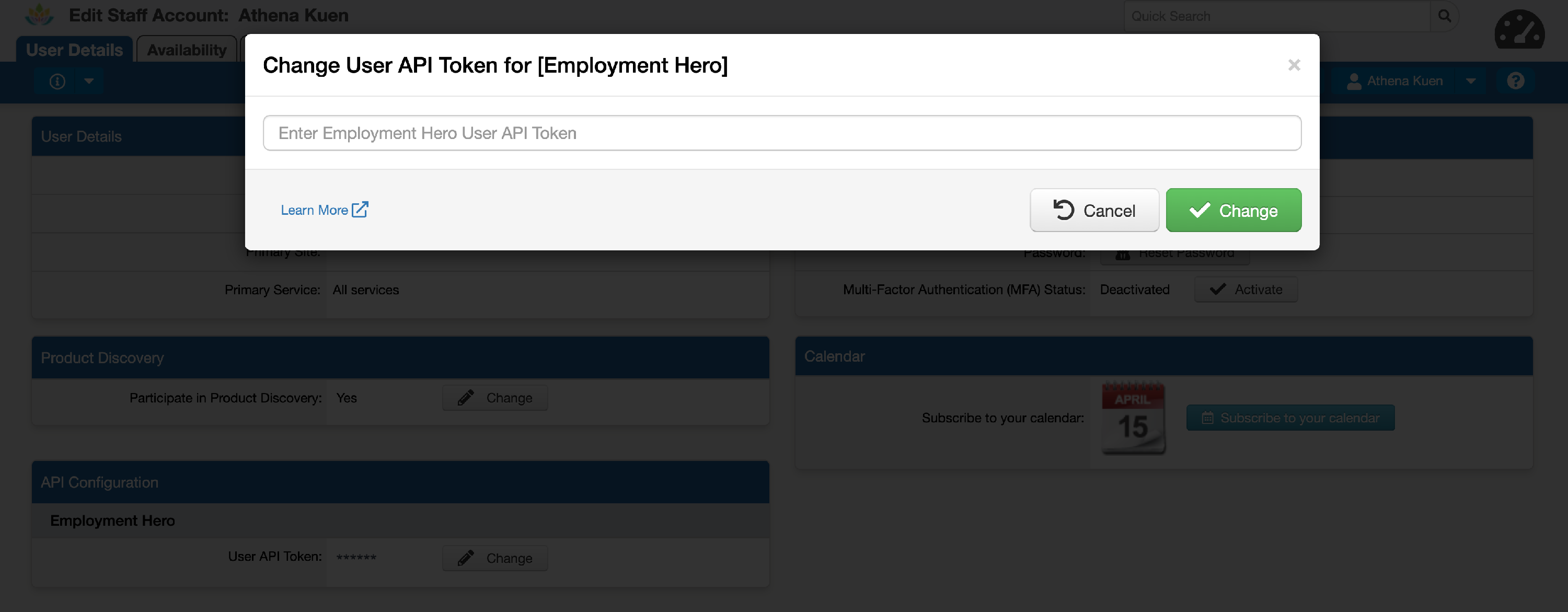
Task: Open the dashboard gauge icon
Action: pyautogui.click(x=1519, y=30)
